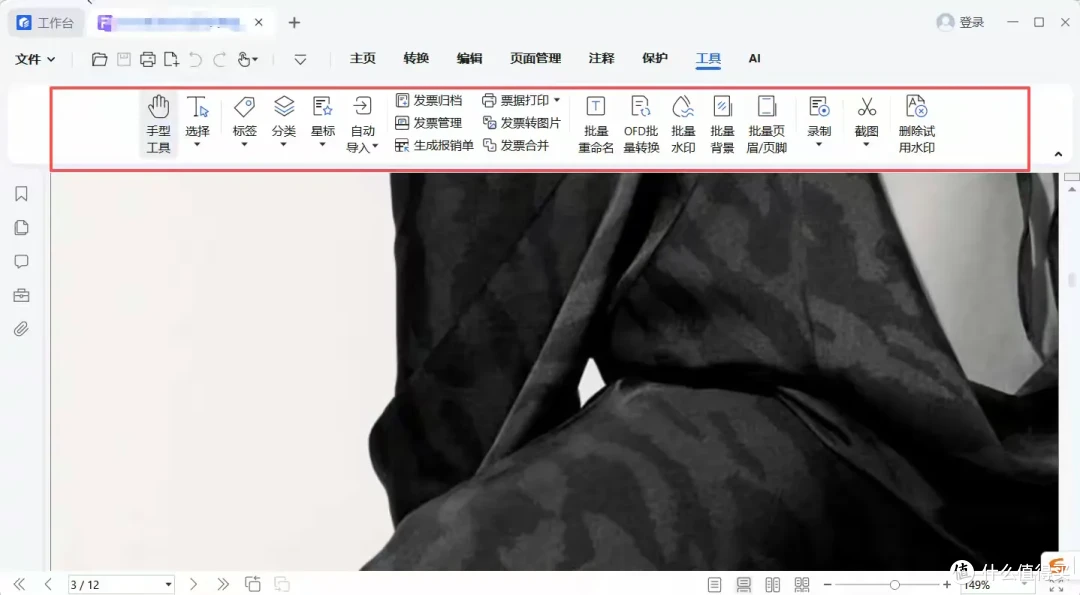Viewport: 1080px width, 595px height.
Task: Select single page view mode
Action: pos(714,585)
